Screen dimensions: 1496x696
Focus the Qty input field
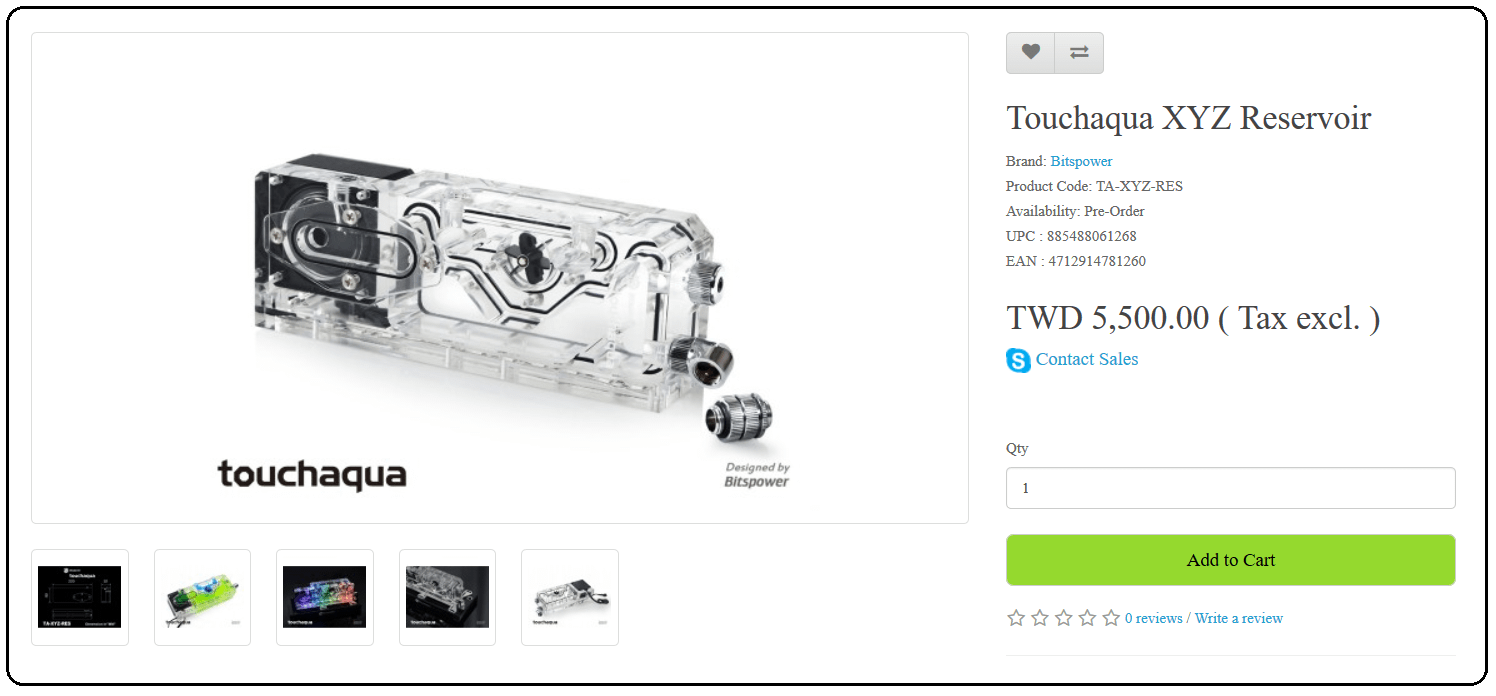pos(1231,488)
